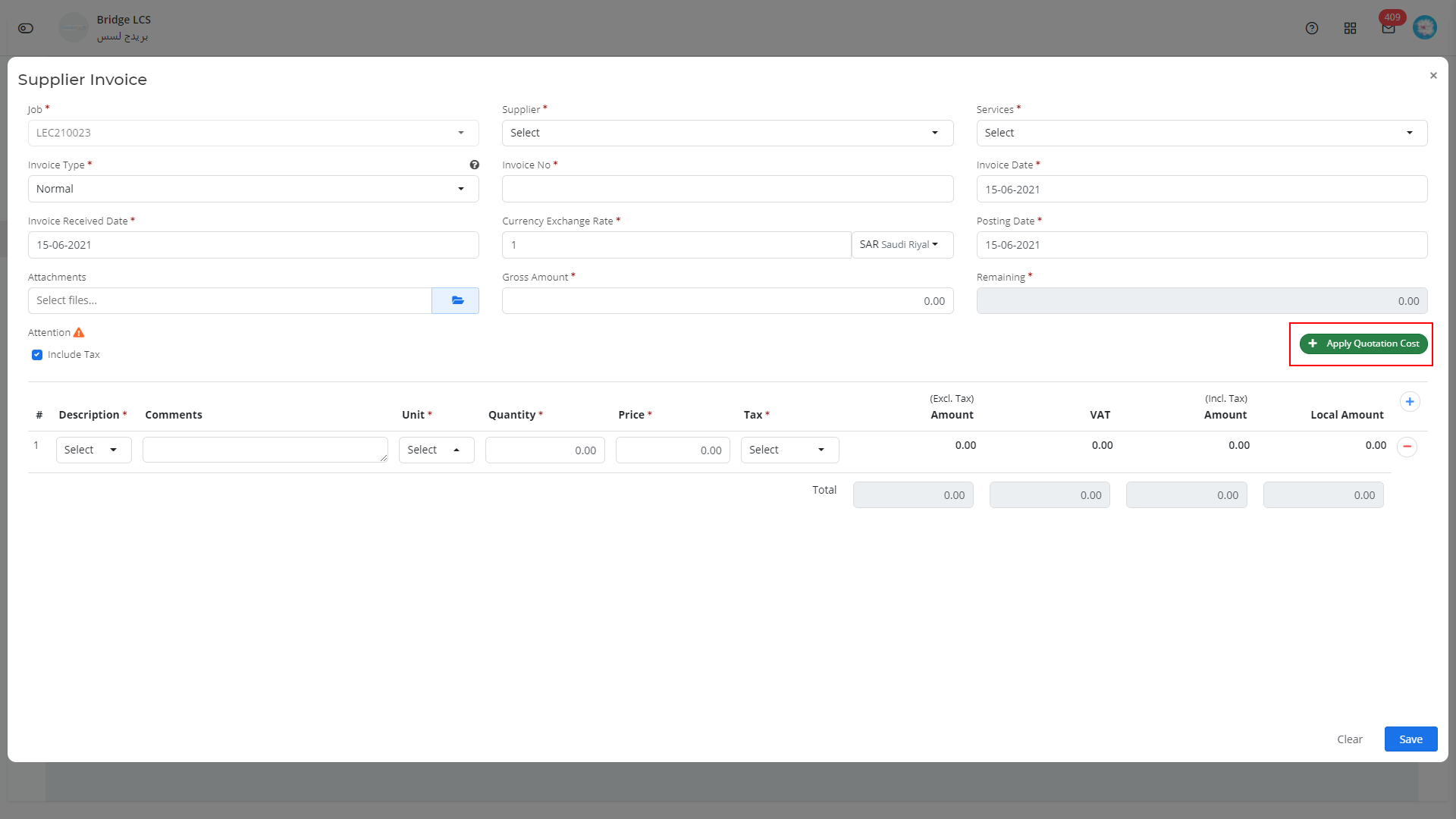Select Tax dropdown in invoice line

point(789,449)
